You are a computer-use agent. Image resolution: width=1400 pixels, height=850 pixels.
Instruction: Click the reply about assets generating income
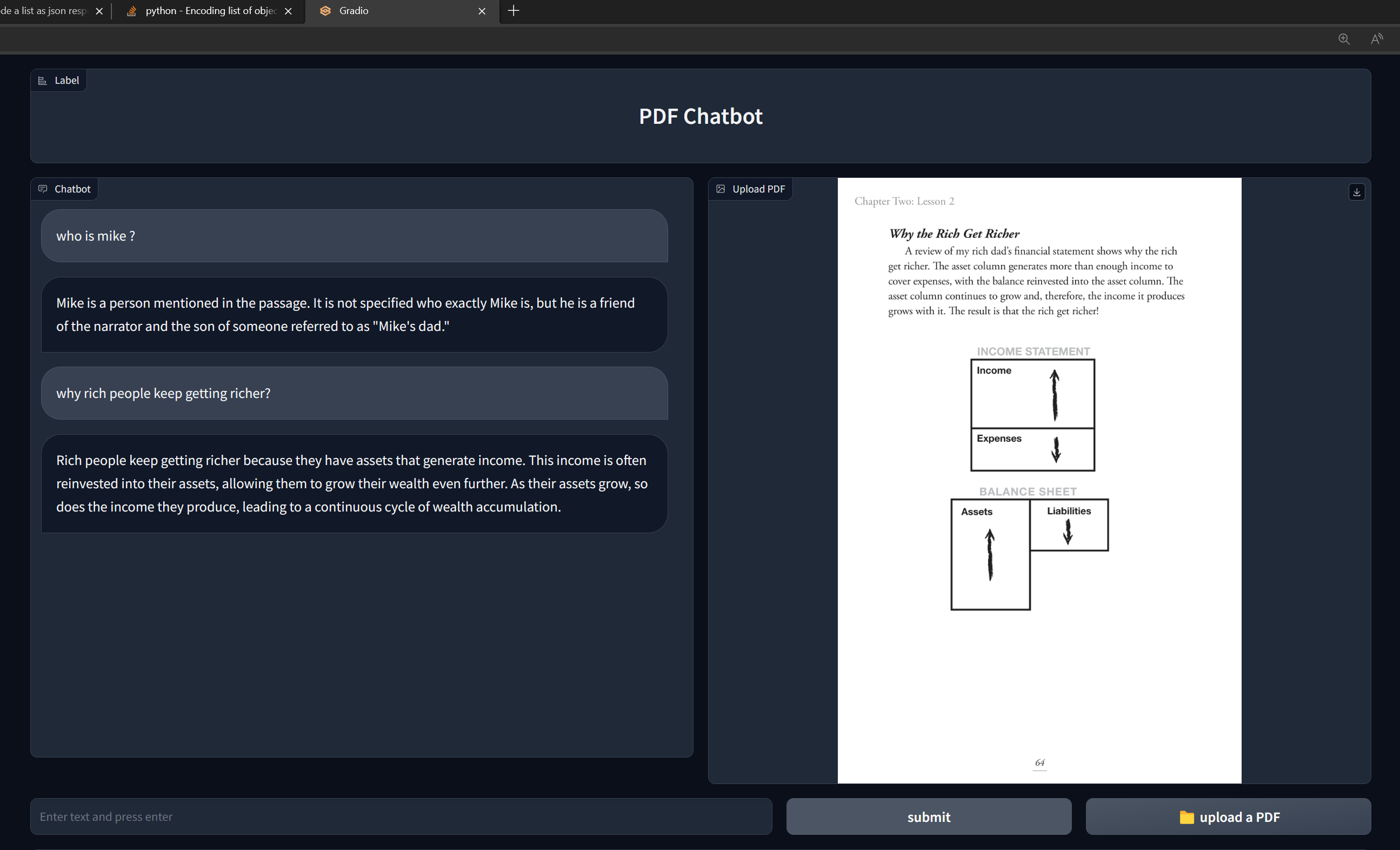click(355, 483)
